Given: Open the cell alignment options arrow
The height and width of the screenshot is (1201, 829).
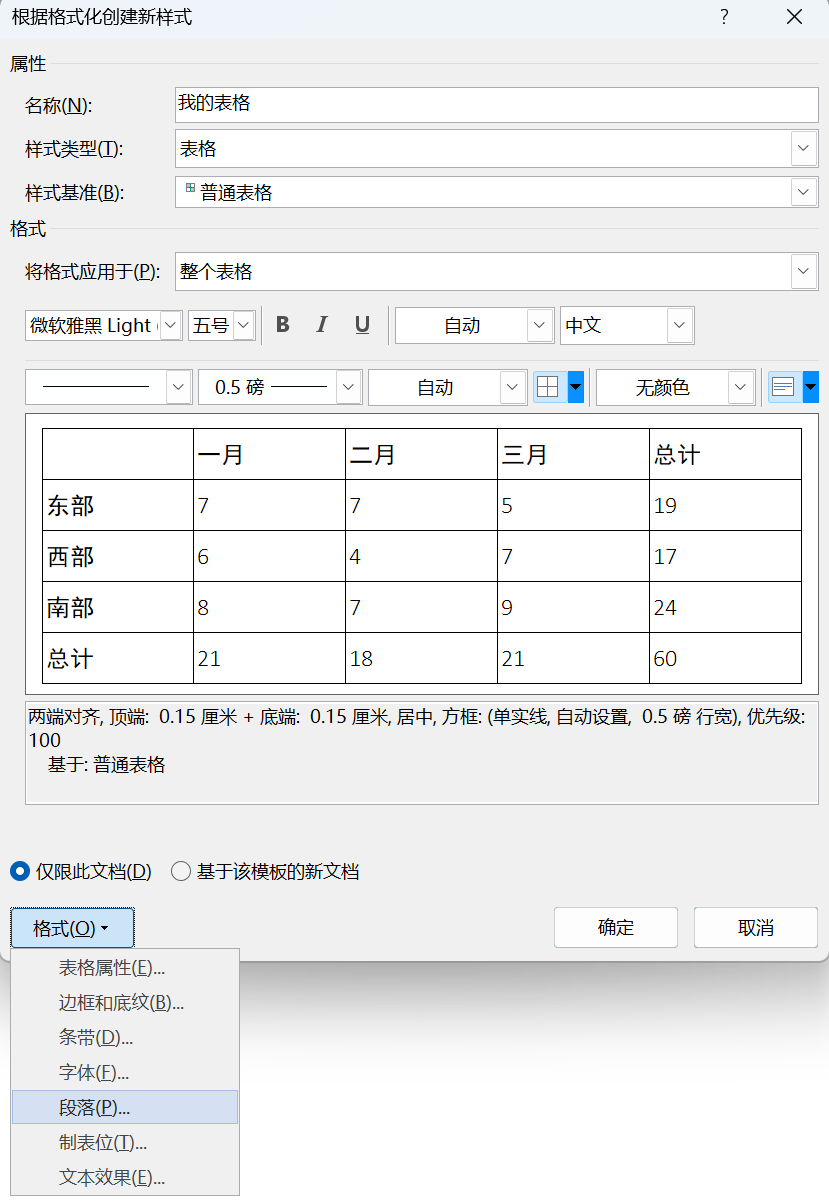Looking at the screenshot, I should click(x=810, y=387).
